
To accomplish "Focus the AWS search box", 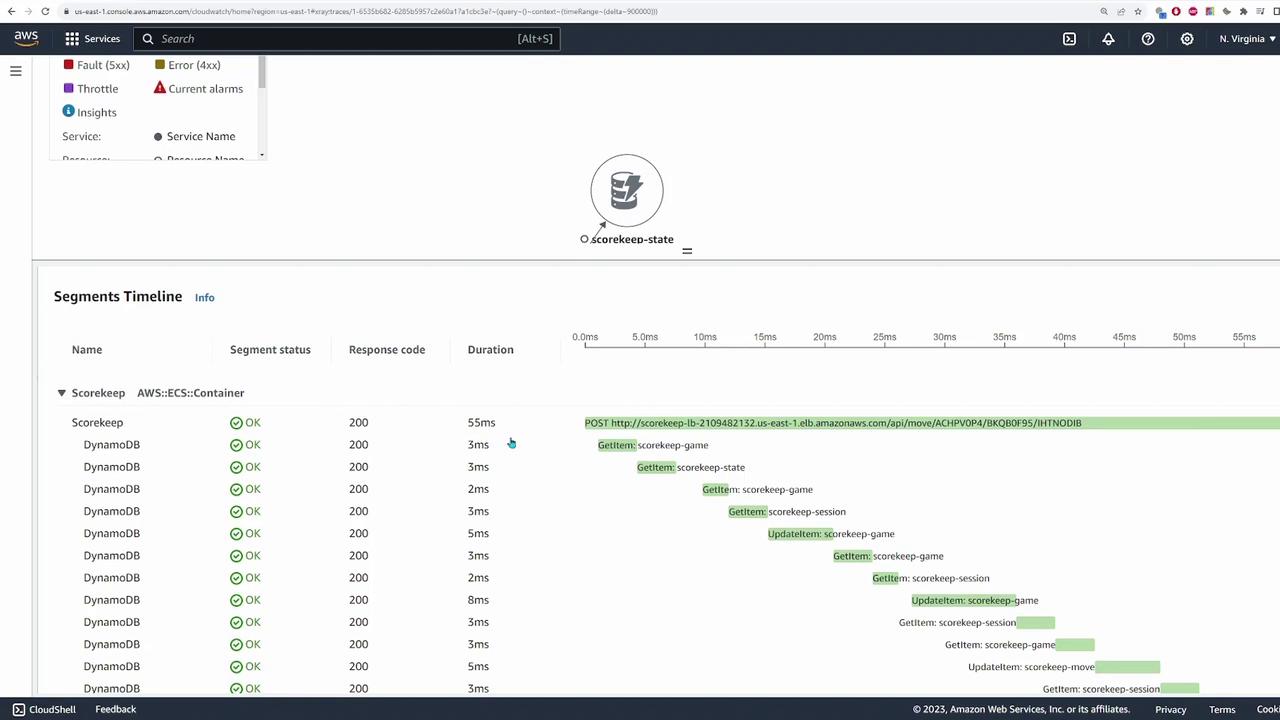I will point(346,39).
